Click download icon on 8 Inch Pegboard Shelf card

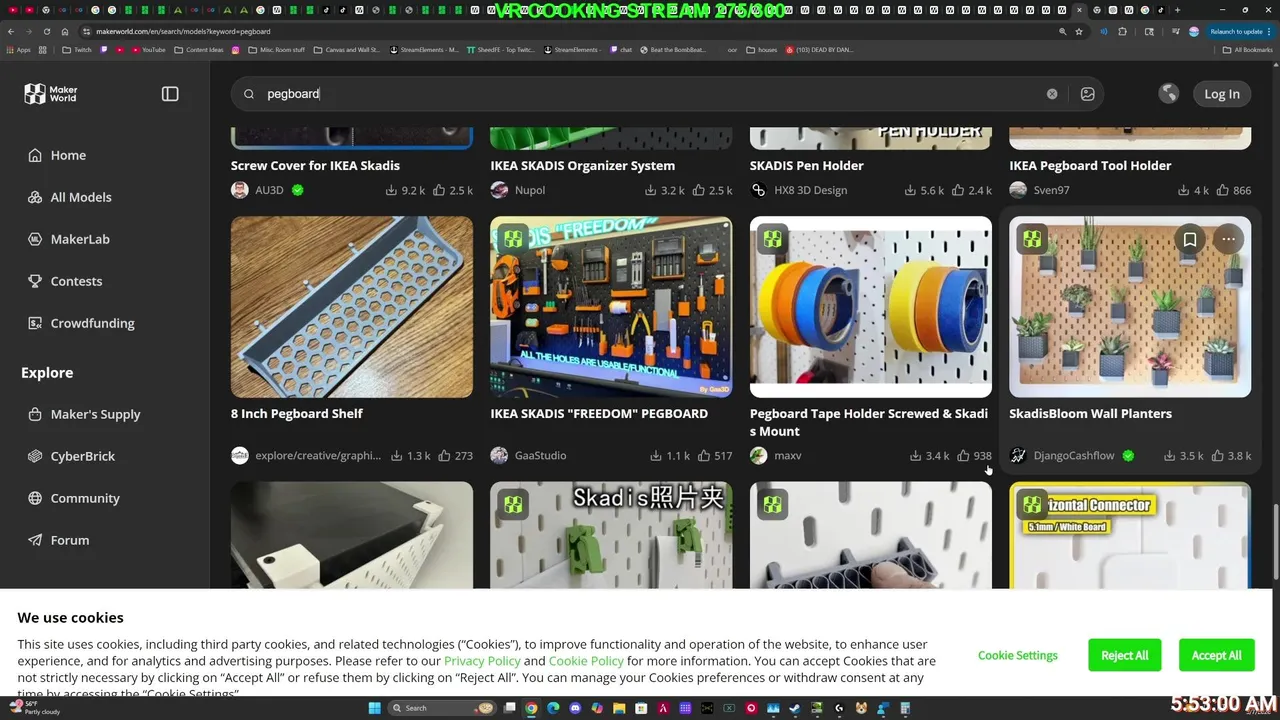click(397, 455)
